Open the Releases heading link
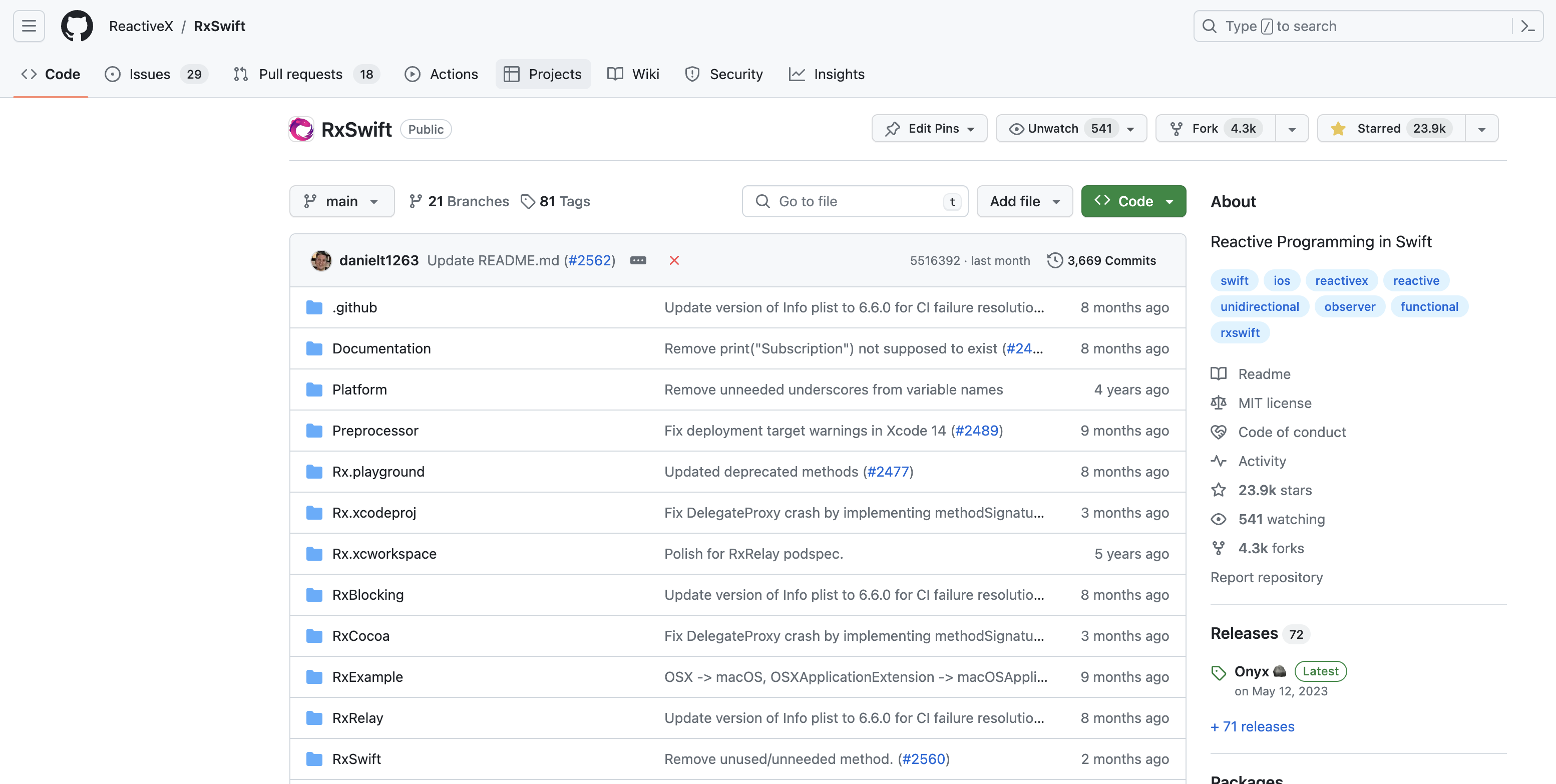This screenshot has height=784, width=1556. pos(1244,634)
